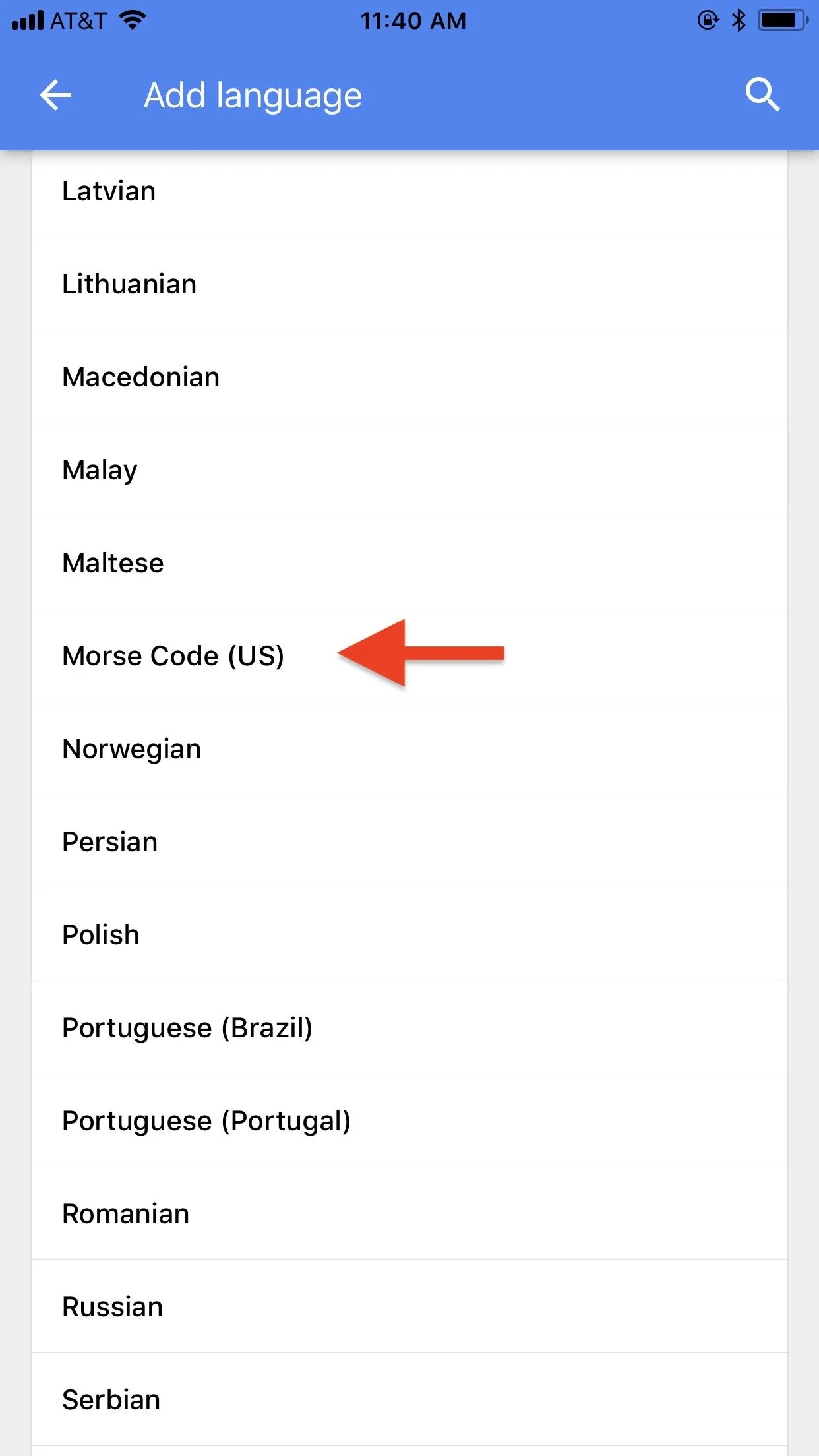
Task: Tap the Wi-Fi status icon
Action: tap(133, 20)
